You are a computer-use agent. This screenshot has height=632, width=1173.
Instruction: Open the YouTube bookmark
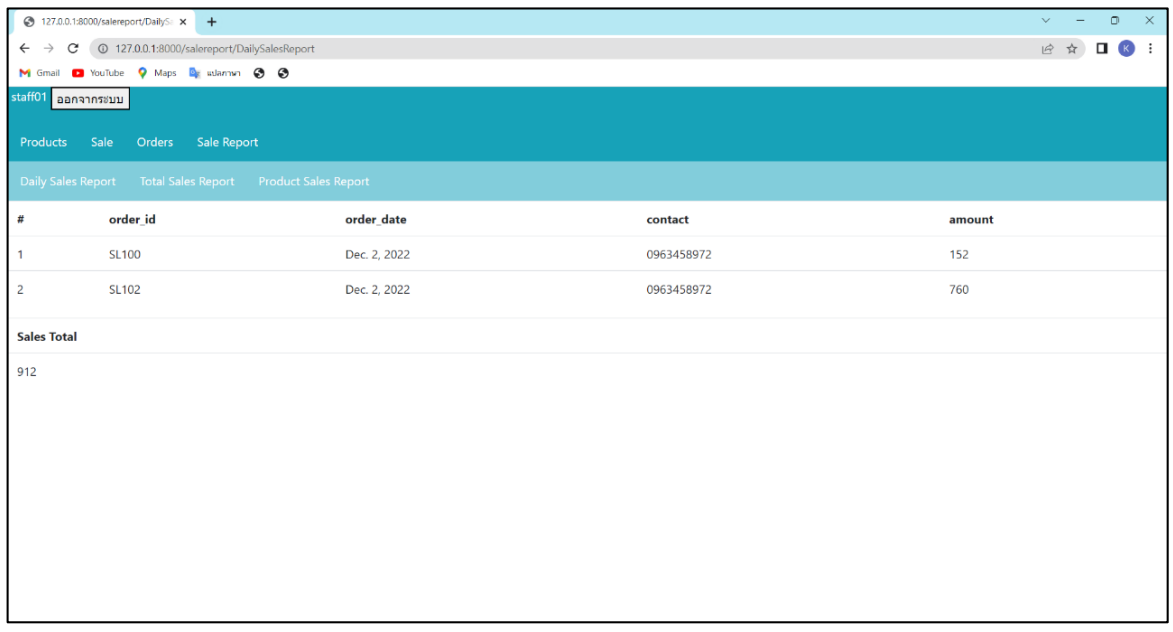pyautogui.click(x=98, y=72)
